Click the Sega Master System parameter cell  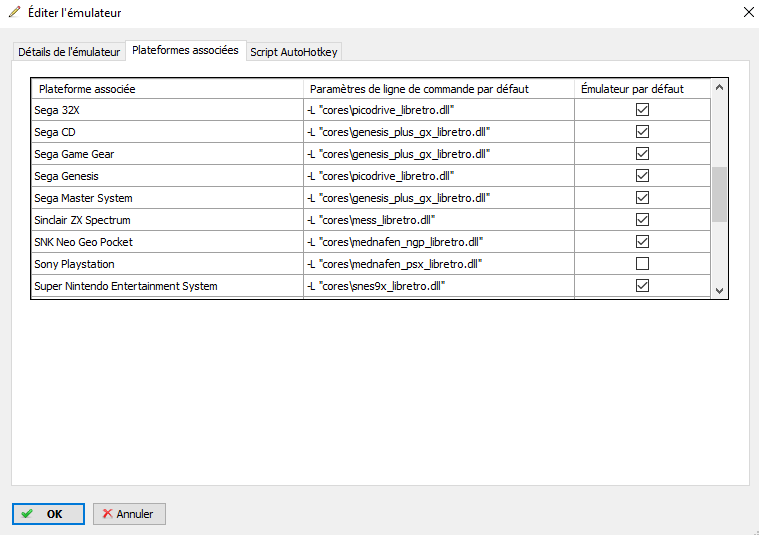pos(439,198)
